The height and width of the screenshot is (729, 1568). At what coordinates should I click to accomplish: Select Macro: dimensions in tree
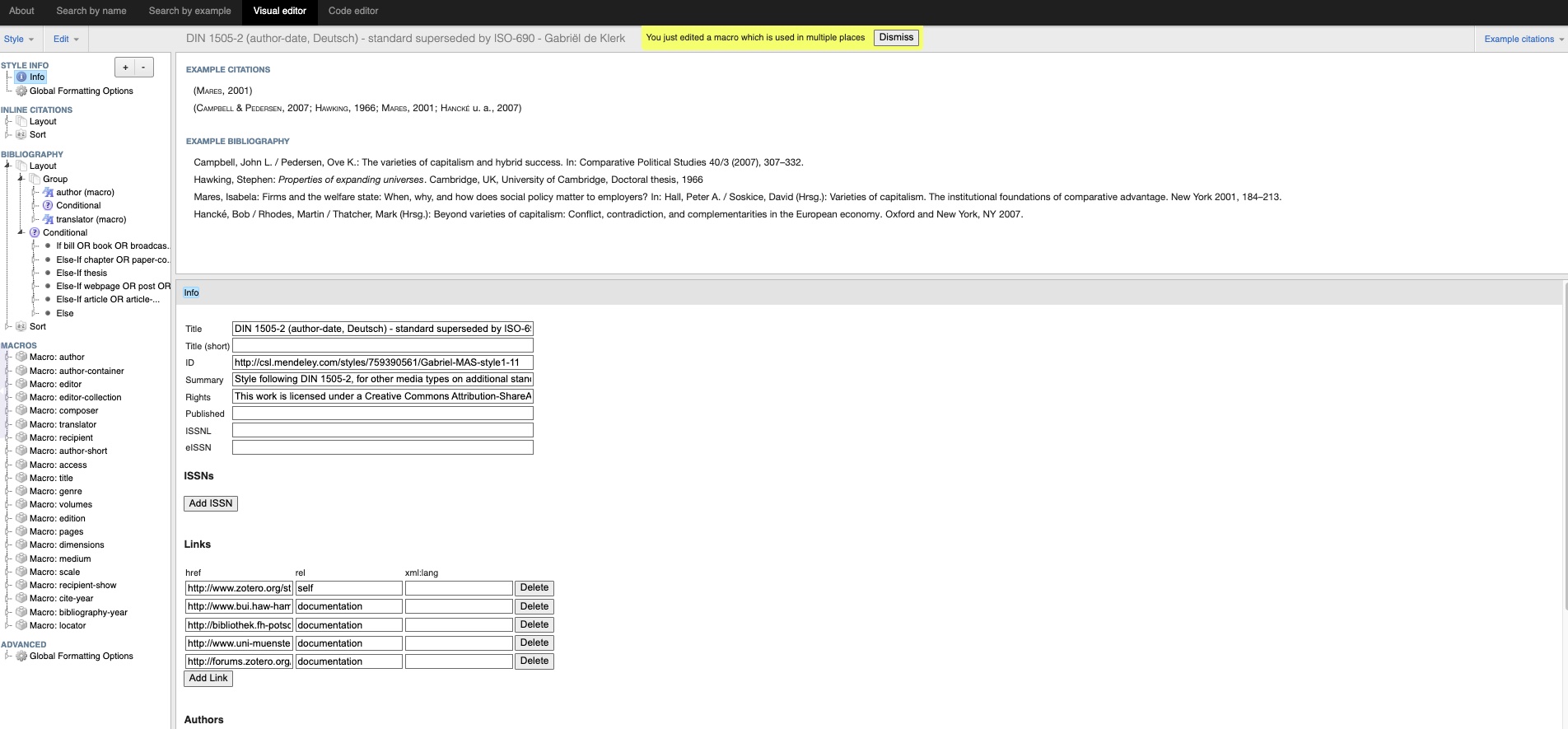(x=67, y=545)
